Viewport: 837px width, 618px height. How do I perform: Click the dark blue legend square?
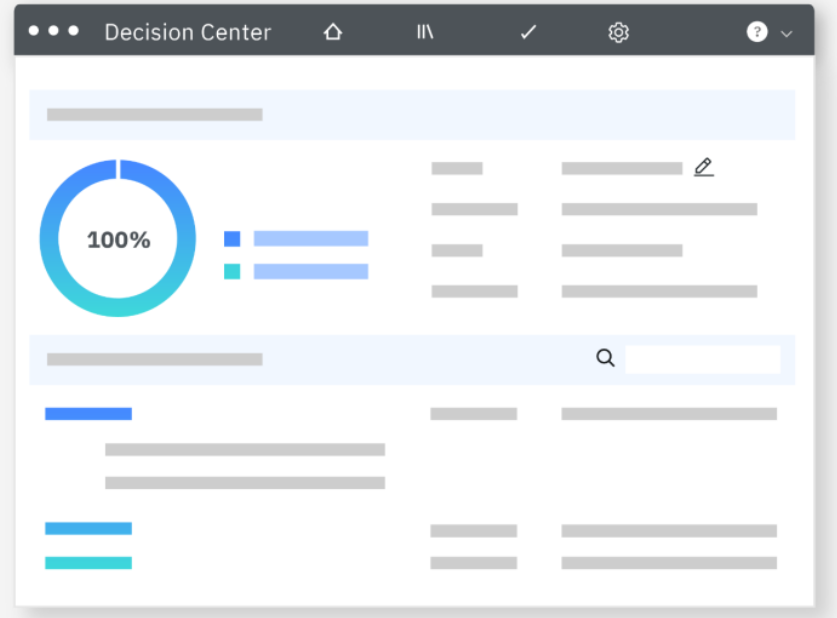point(232,239)
